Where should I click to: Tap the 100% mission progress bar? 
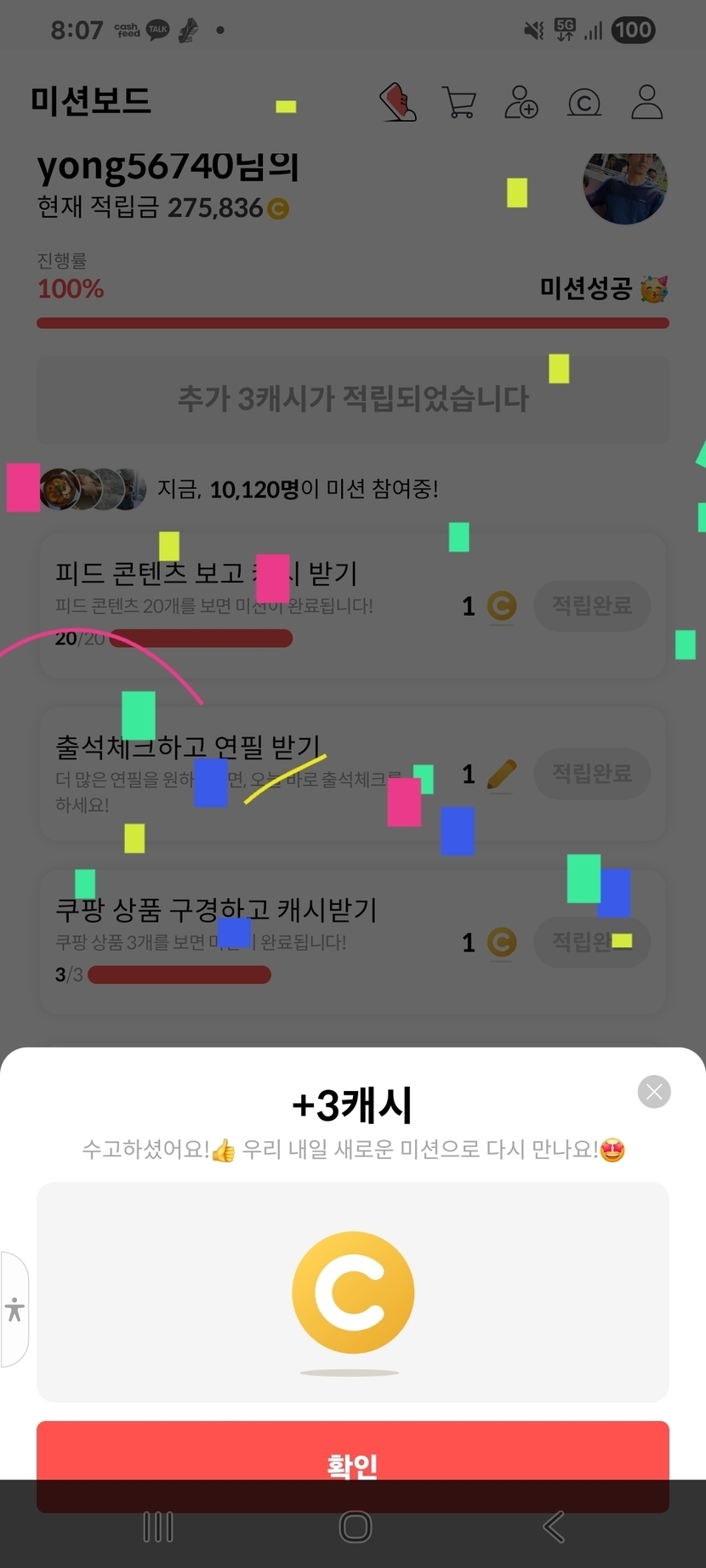tap(353, 323)
